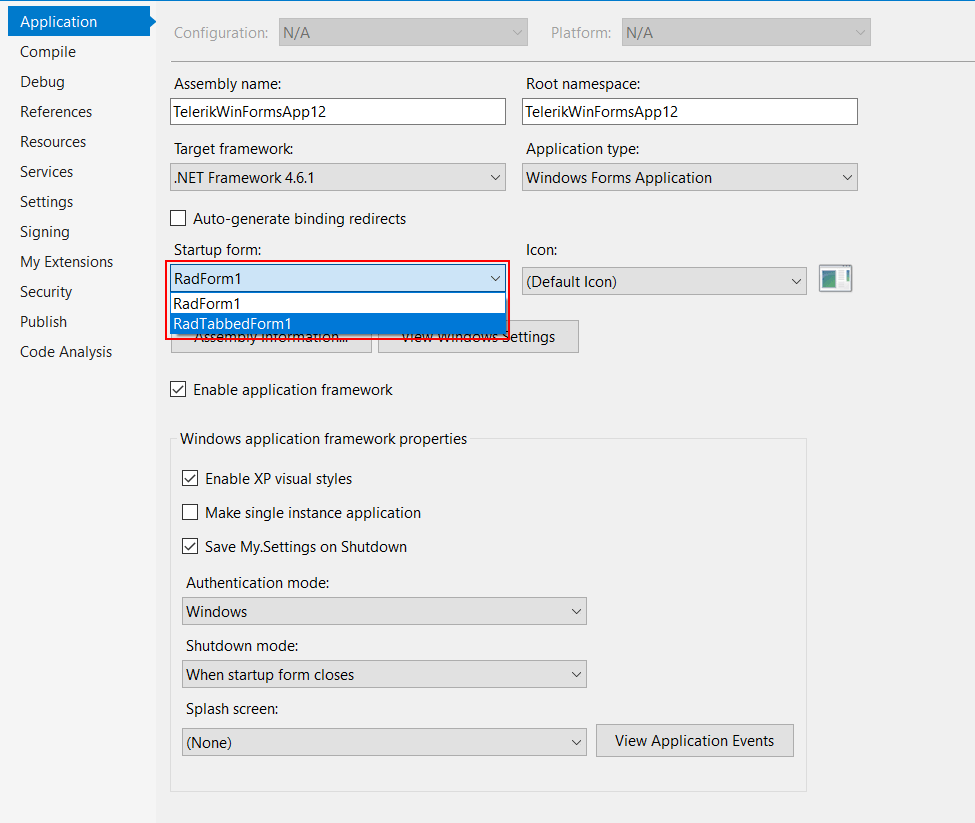Click the icon preview browse button
The image size is (975, 823).
click(835, 278)
